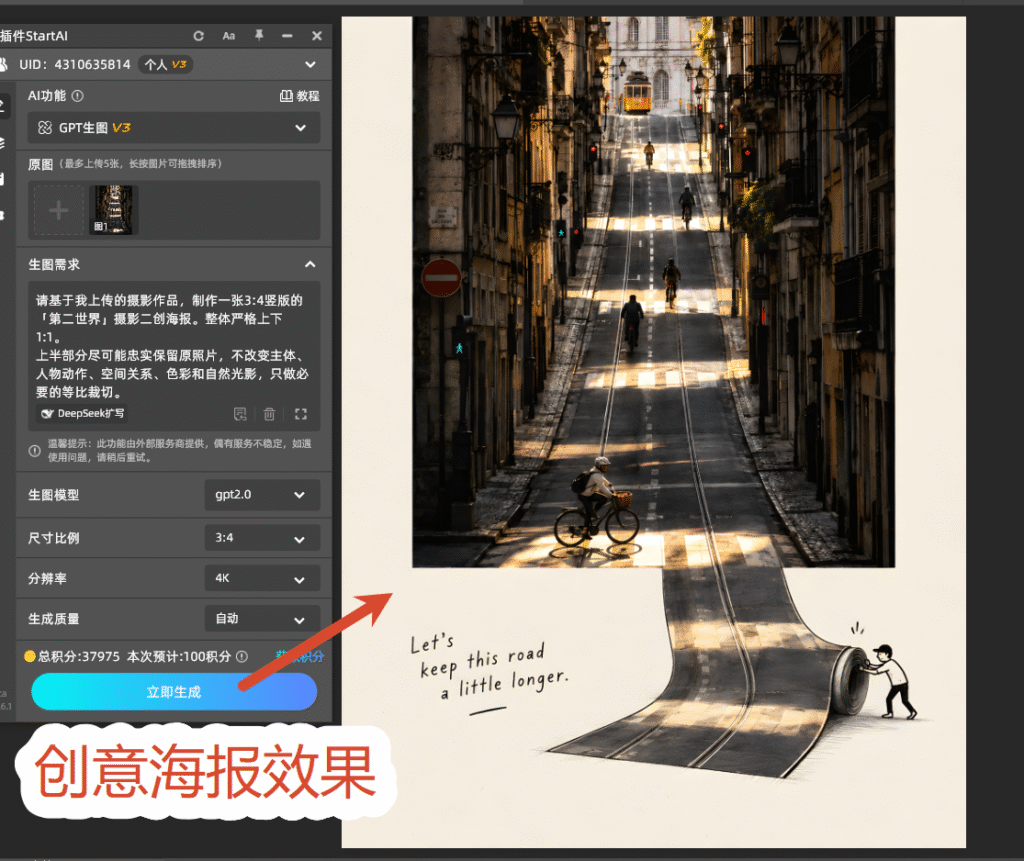This screenshot has height=861, width=1024.
Task: Click the DeepSeek扩写 button
Action: 82,414
